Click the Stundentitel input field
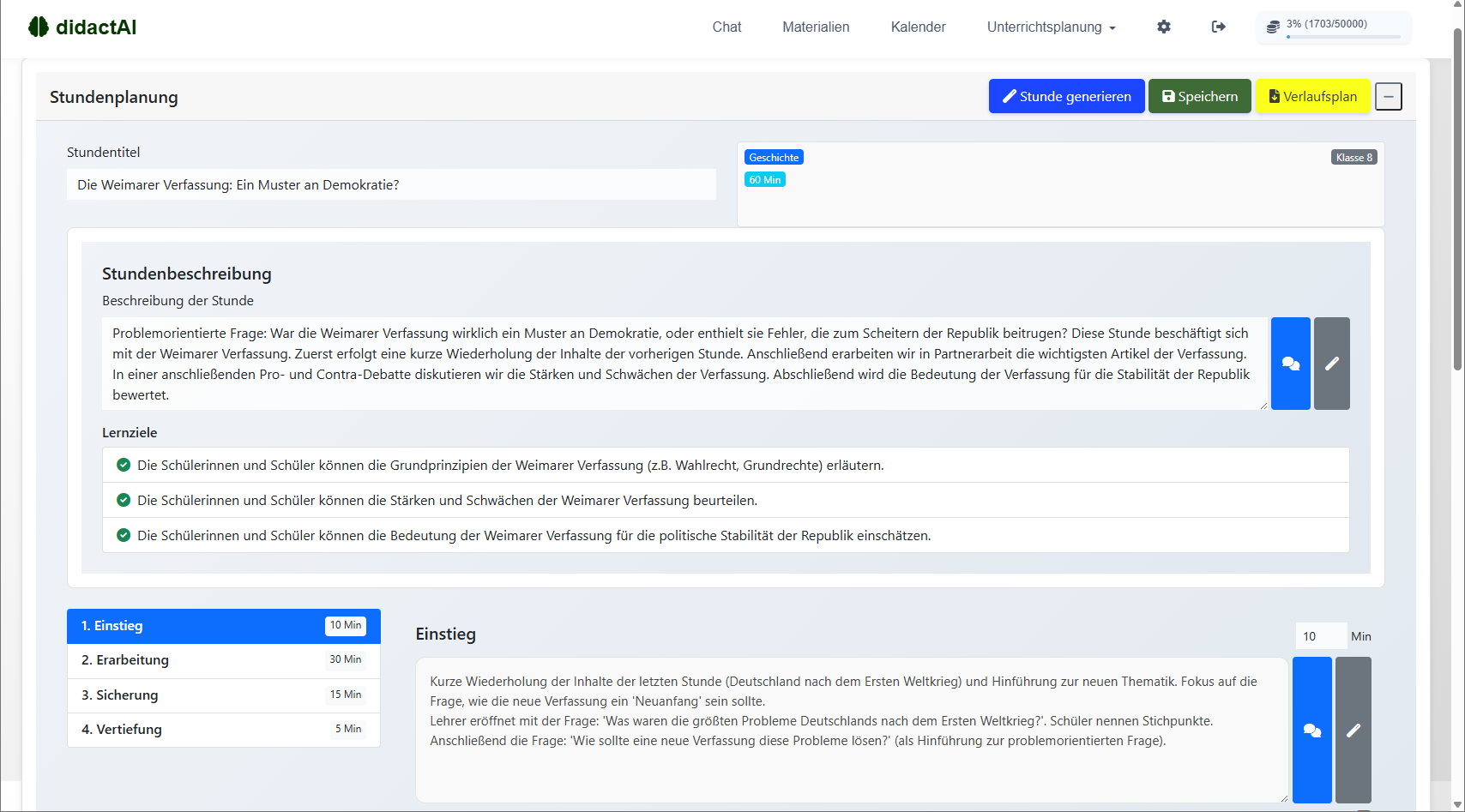This screenshot has height=812, width=1465. click(391, 184)
